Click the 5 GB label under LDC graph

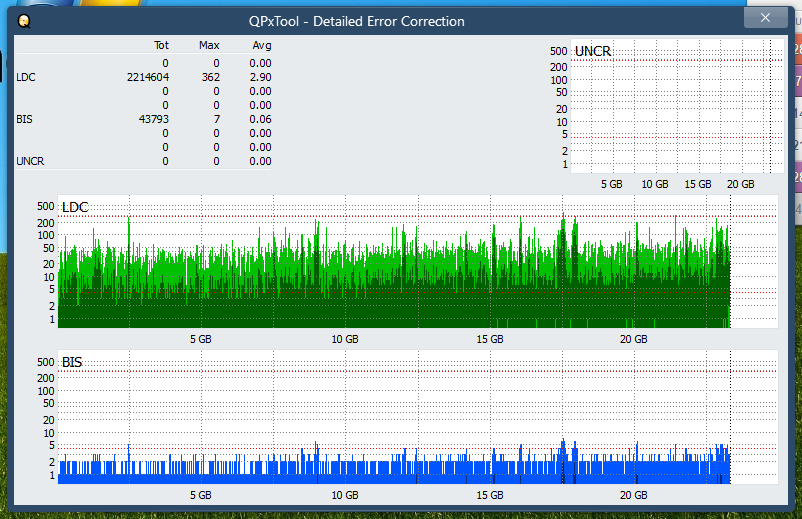pyautogui.click(x=200, y=339)
